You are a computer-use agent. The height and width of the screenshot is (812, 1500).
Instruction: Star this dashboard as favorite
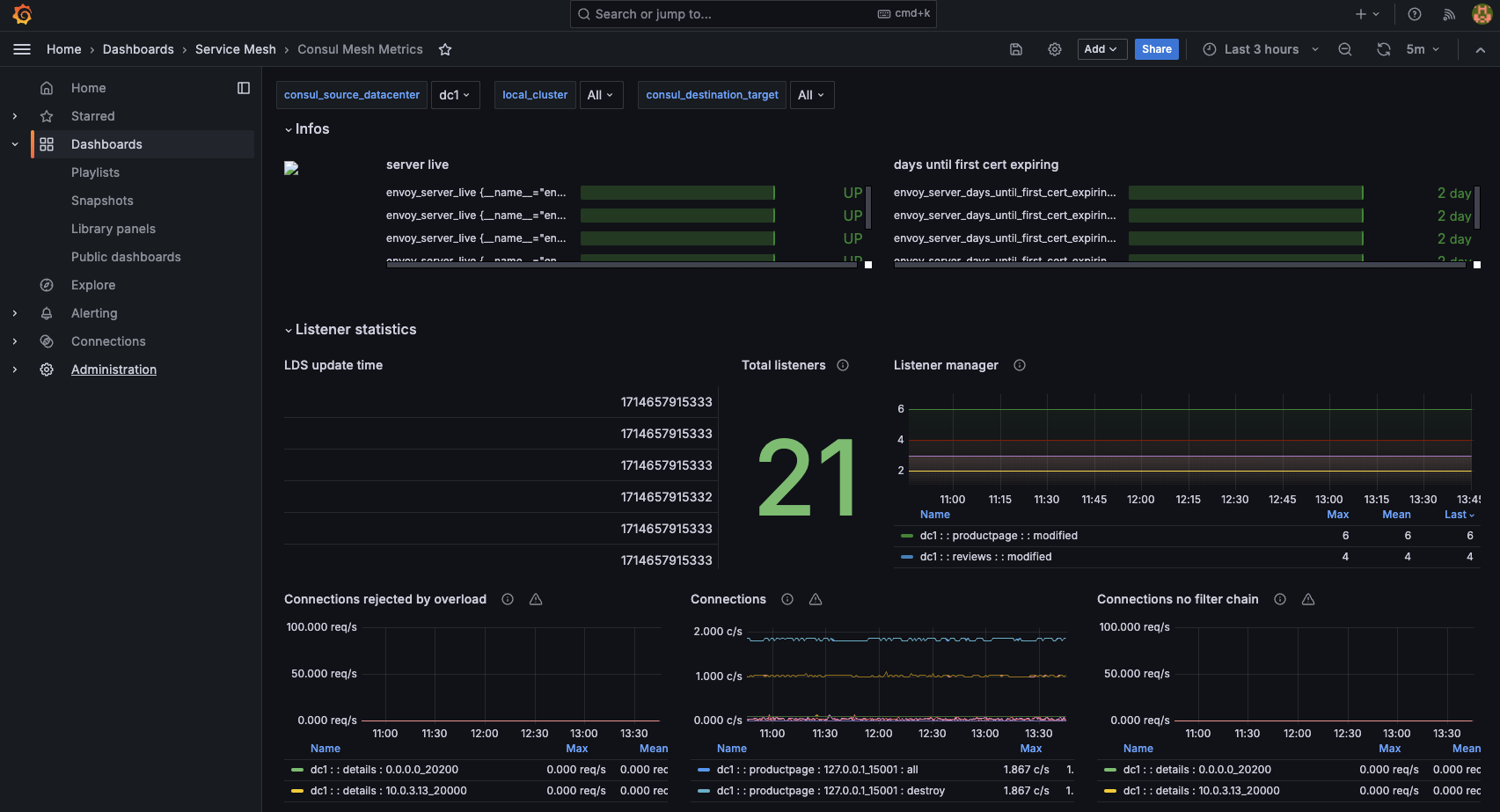[445, 49]
